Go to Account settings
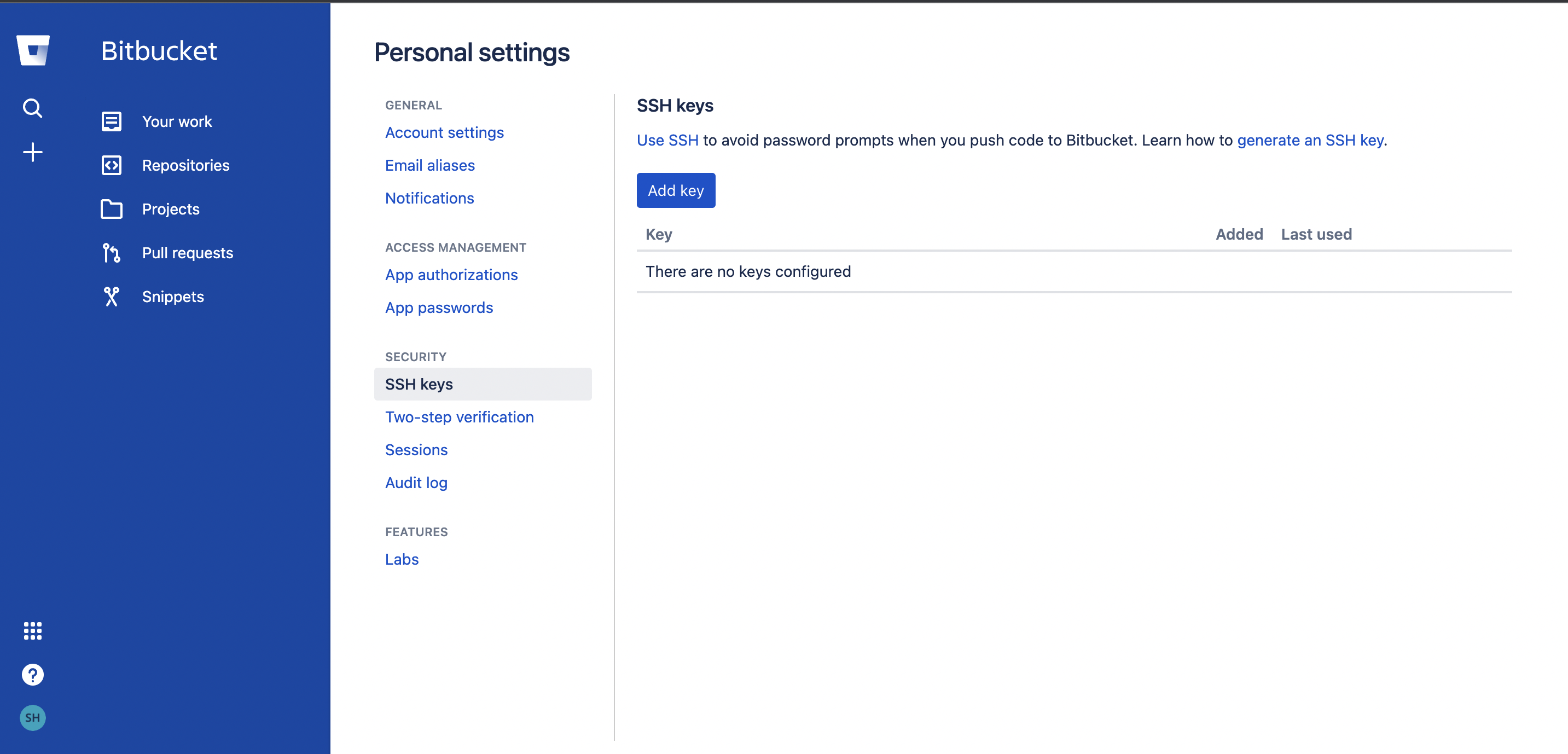 444,132
